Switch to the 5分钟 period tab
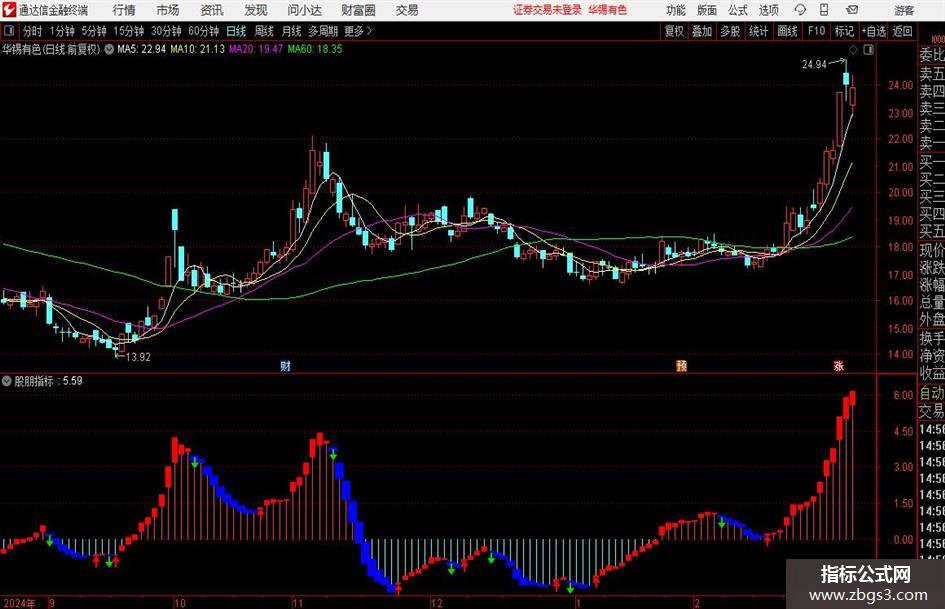 [94, 31]
